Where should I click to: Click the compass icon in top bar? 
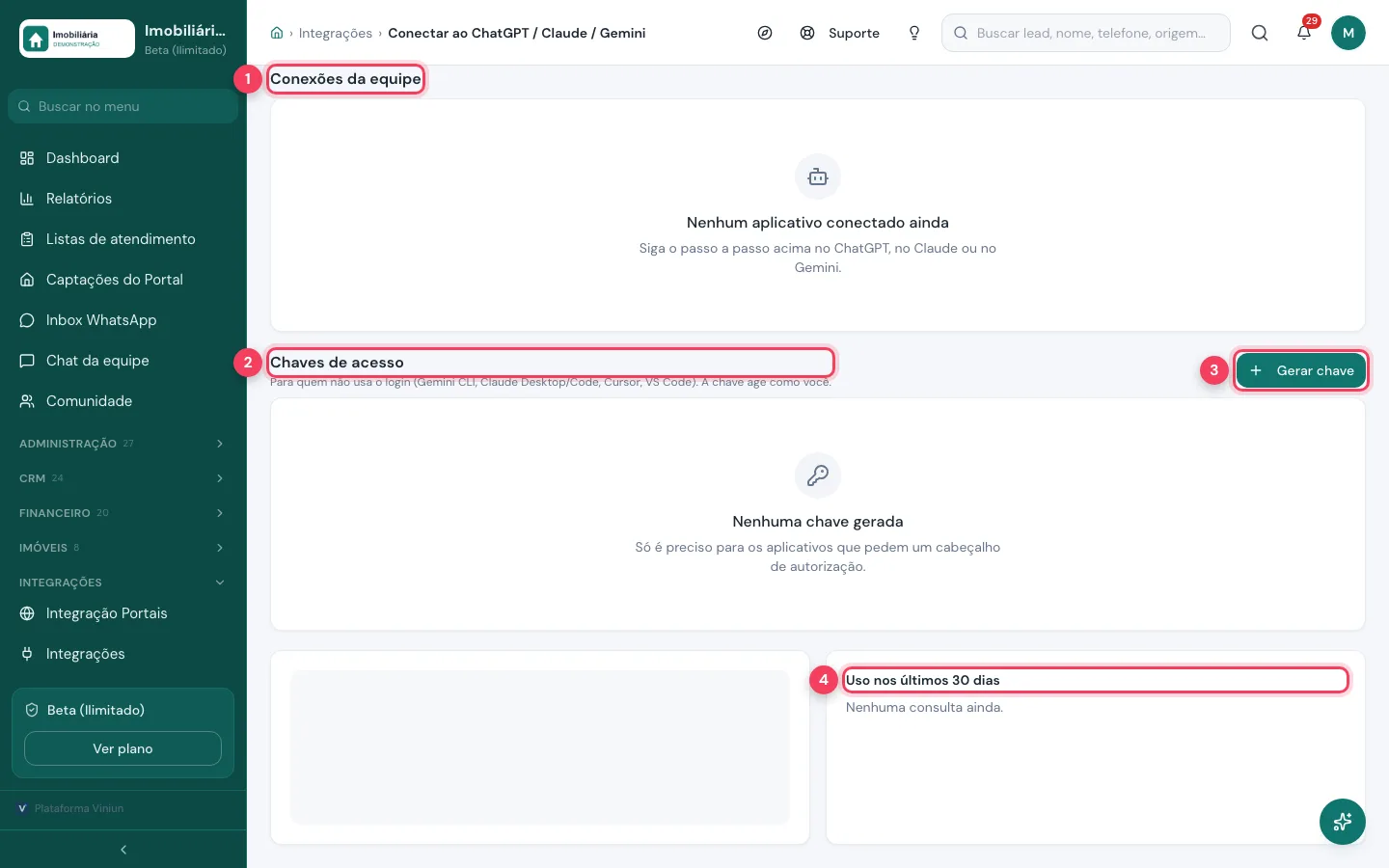(x=765, y=33)
